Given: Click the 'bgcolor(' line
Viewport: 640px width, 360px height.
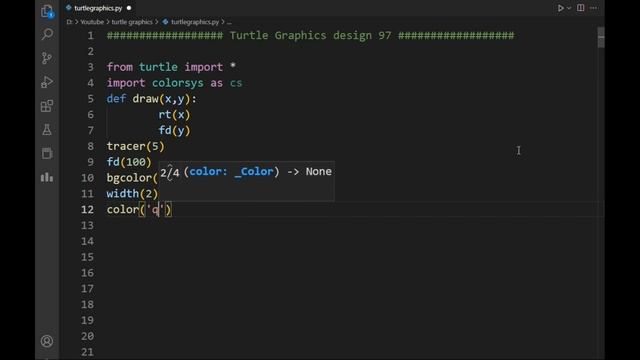Looking at the screenshot, I should point(132,178).
